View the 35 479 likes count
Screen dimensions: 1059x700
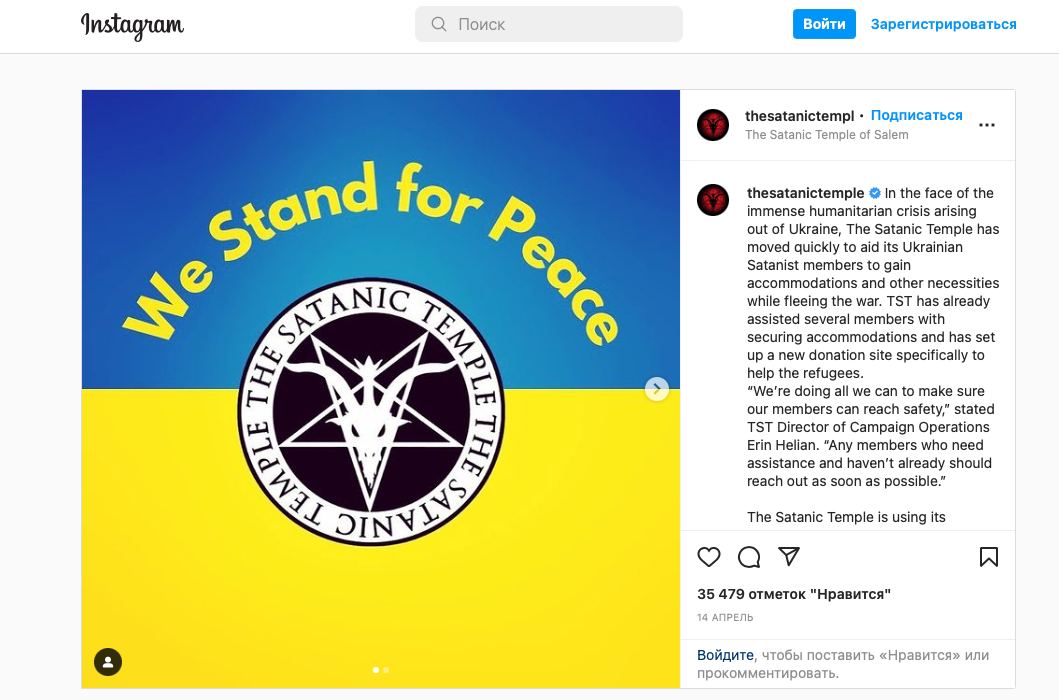[794, 594]
